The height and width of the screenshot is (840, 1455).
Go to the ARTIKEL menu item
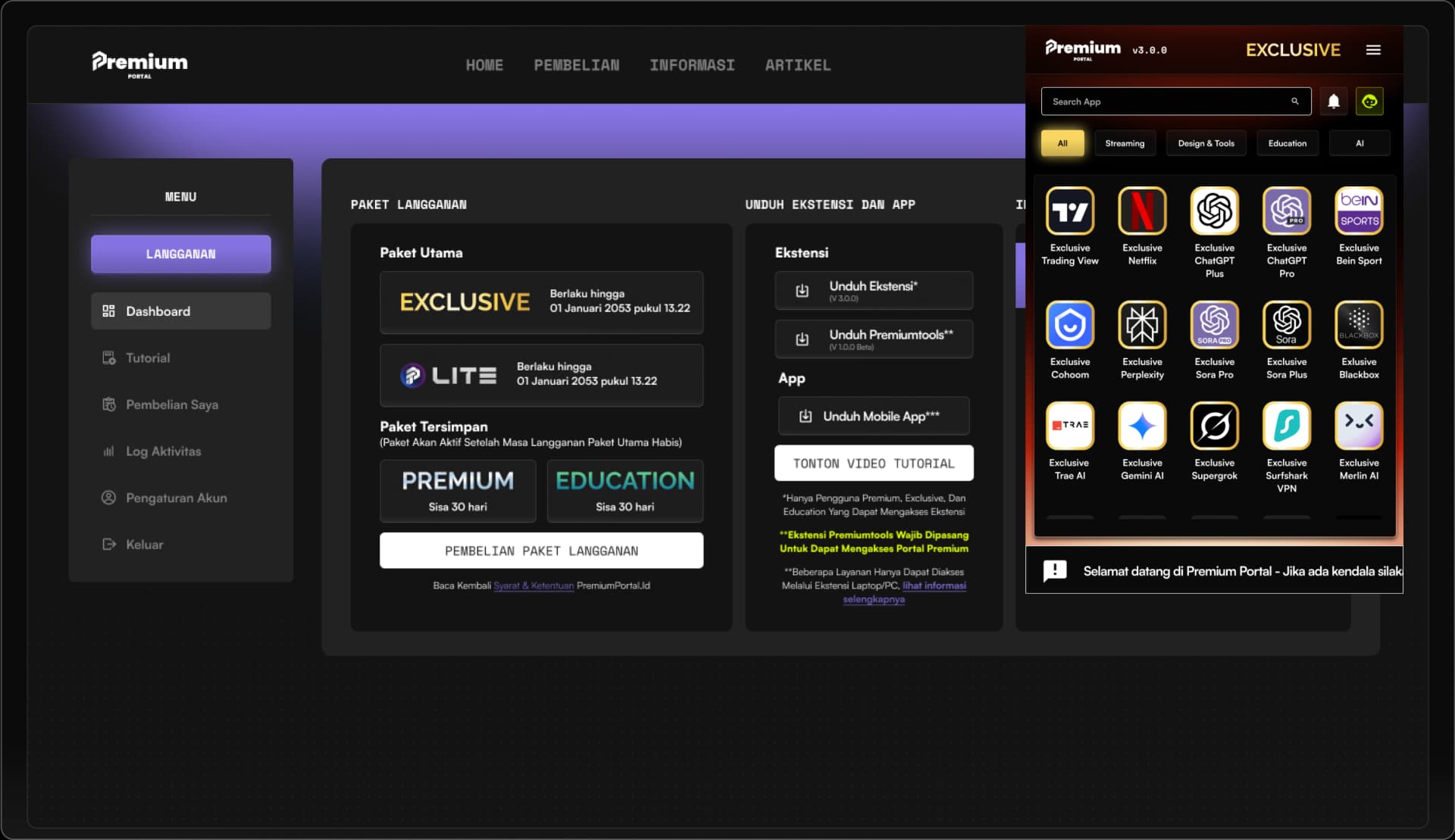[x=797, y=66]
